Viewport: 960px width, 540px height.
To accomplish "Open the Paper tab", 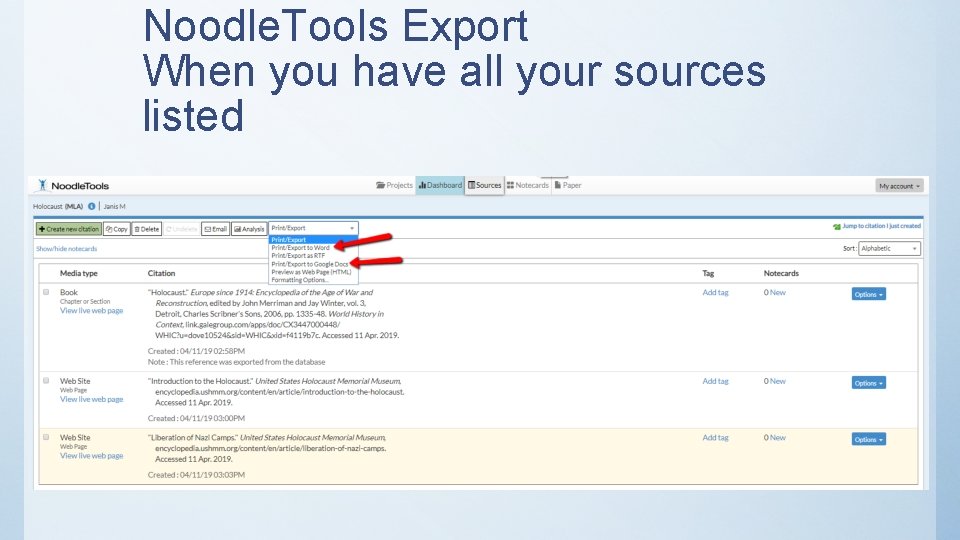I will (568, 185).
